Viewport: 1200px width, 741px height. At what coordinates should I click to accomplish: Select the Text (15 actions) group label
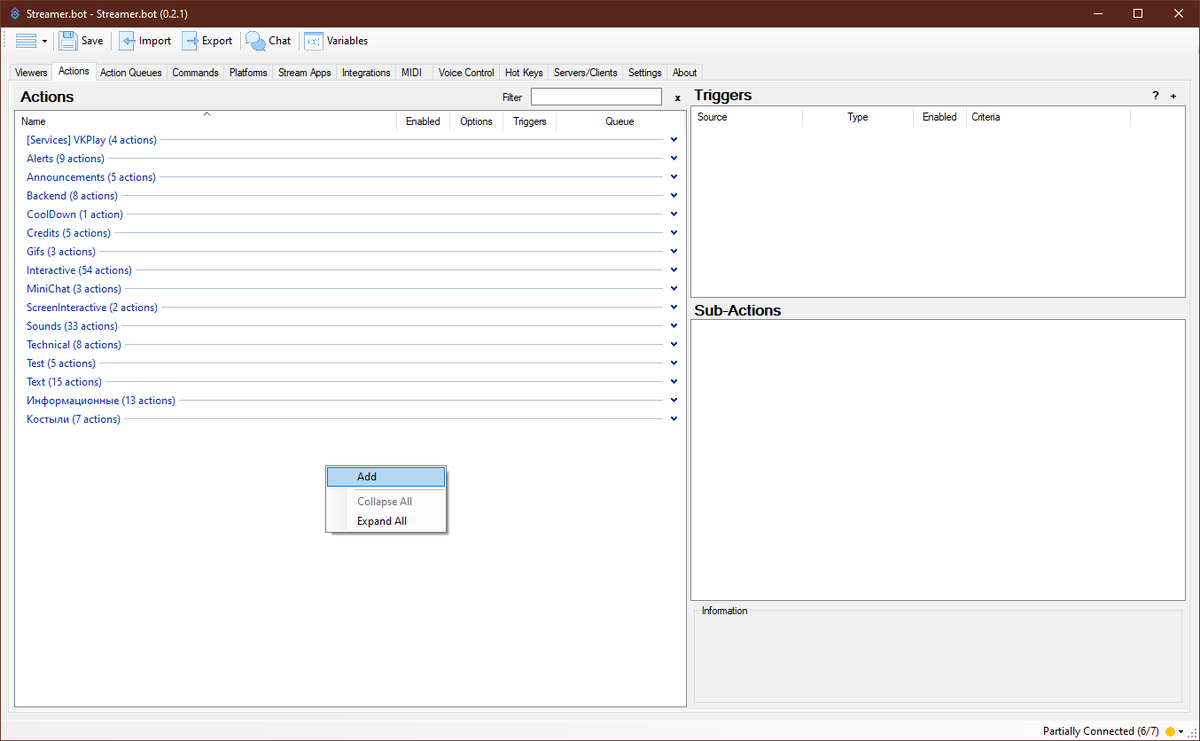[64, 382]
